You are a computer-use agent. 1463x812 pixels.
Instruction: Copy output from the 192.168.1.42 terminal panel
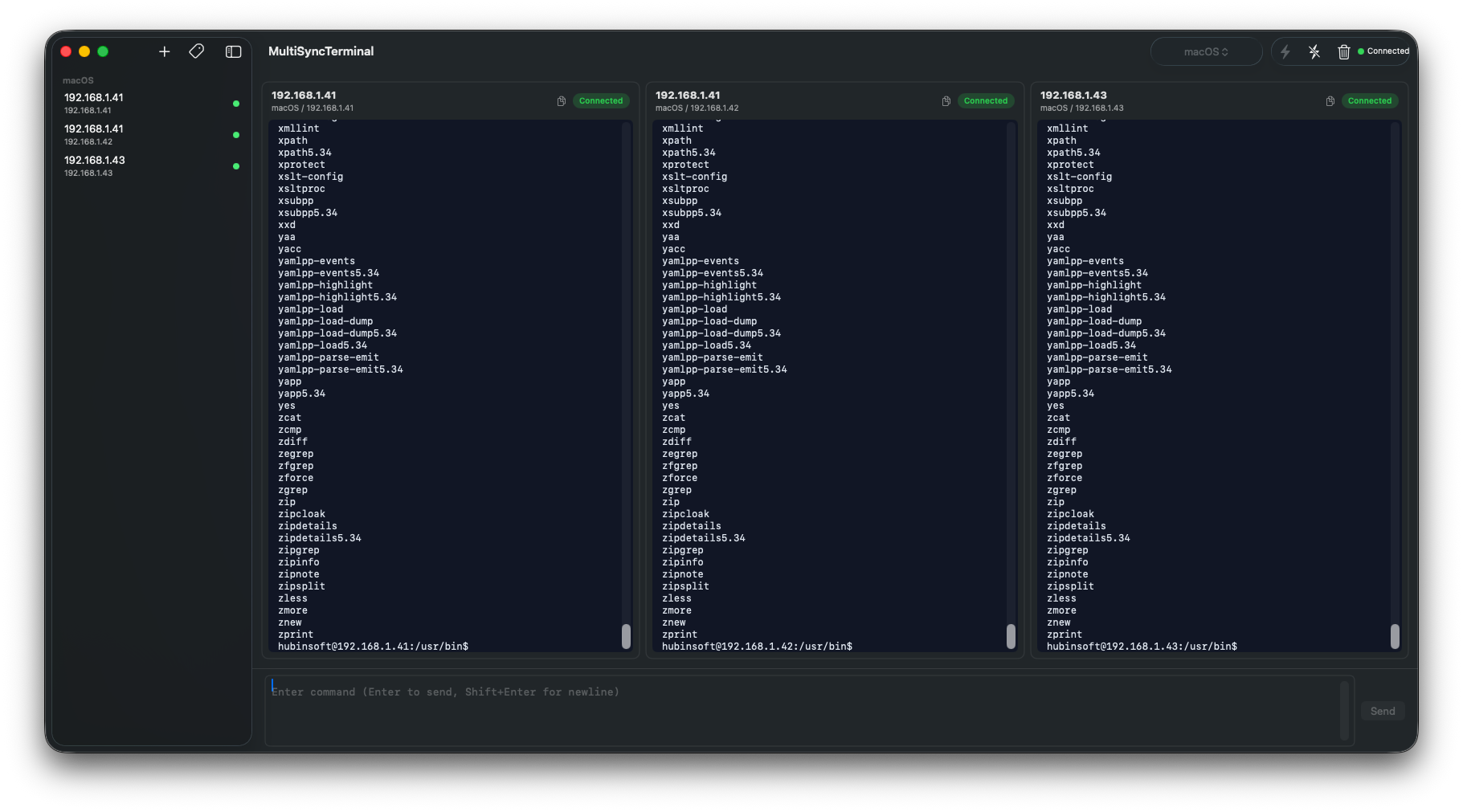946,101
